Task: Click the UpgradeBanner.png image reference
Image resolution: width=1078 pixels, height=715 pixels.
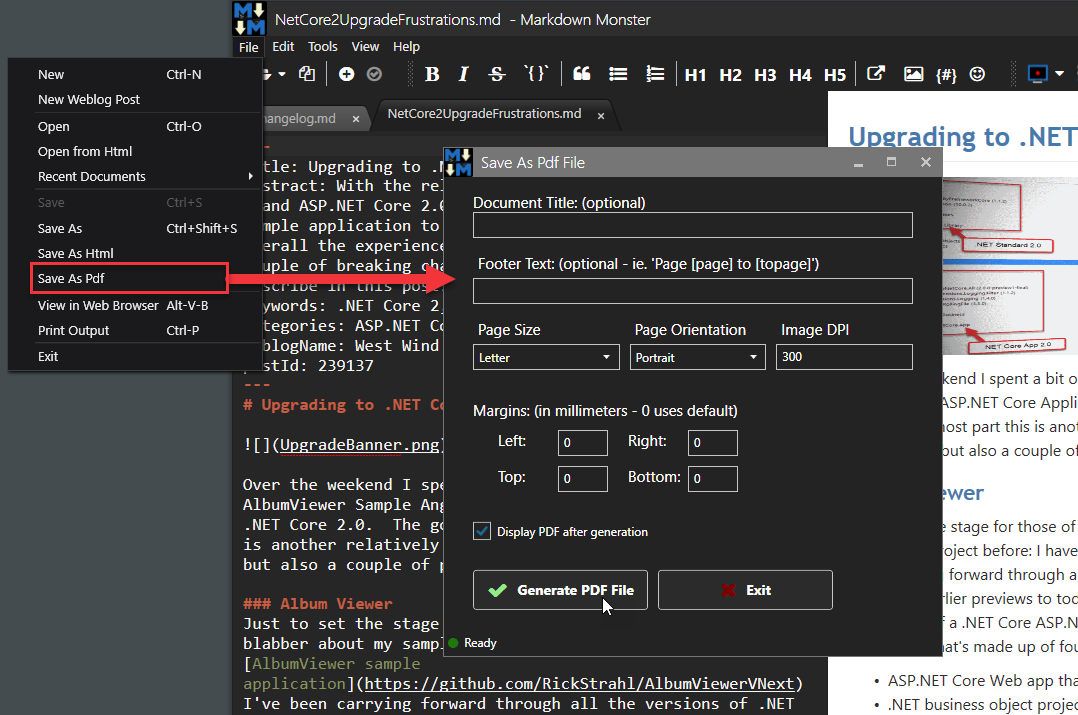Action: 360,445
